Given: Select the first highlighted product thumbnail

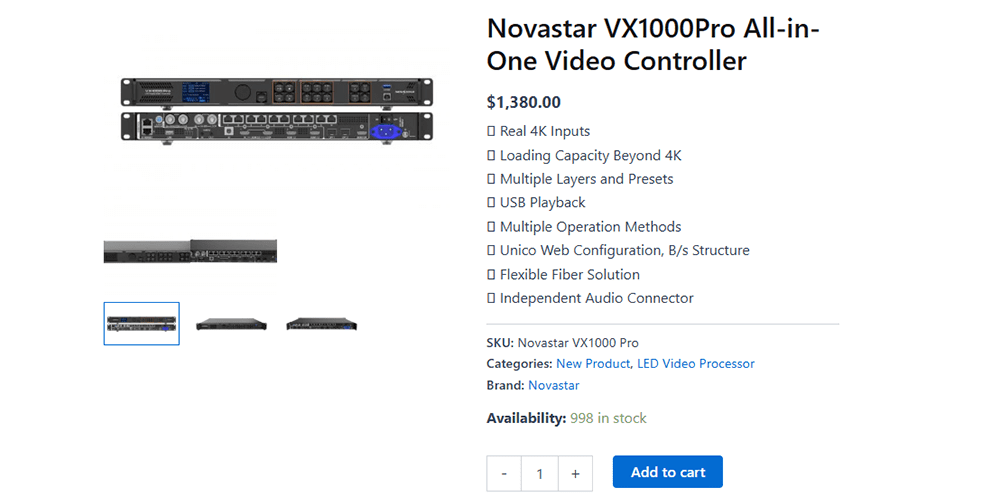Looking at the screenshot, I should 142,323.
